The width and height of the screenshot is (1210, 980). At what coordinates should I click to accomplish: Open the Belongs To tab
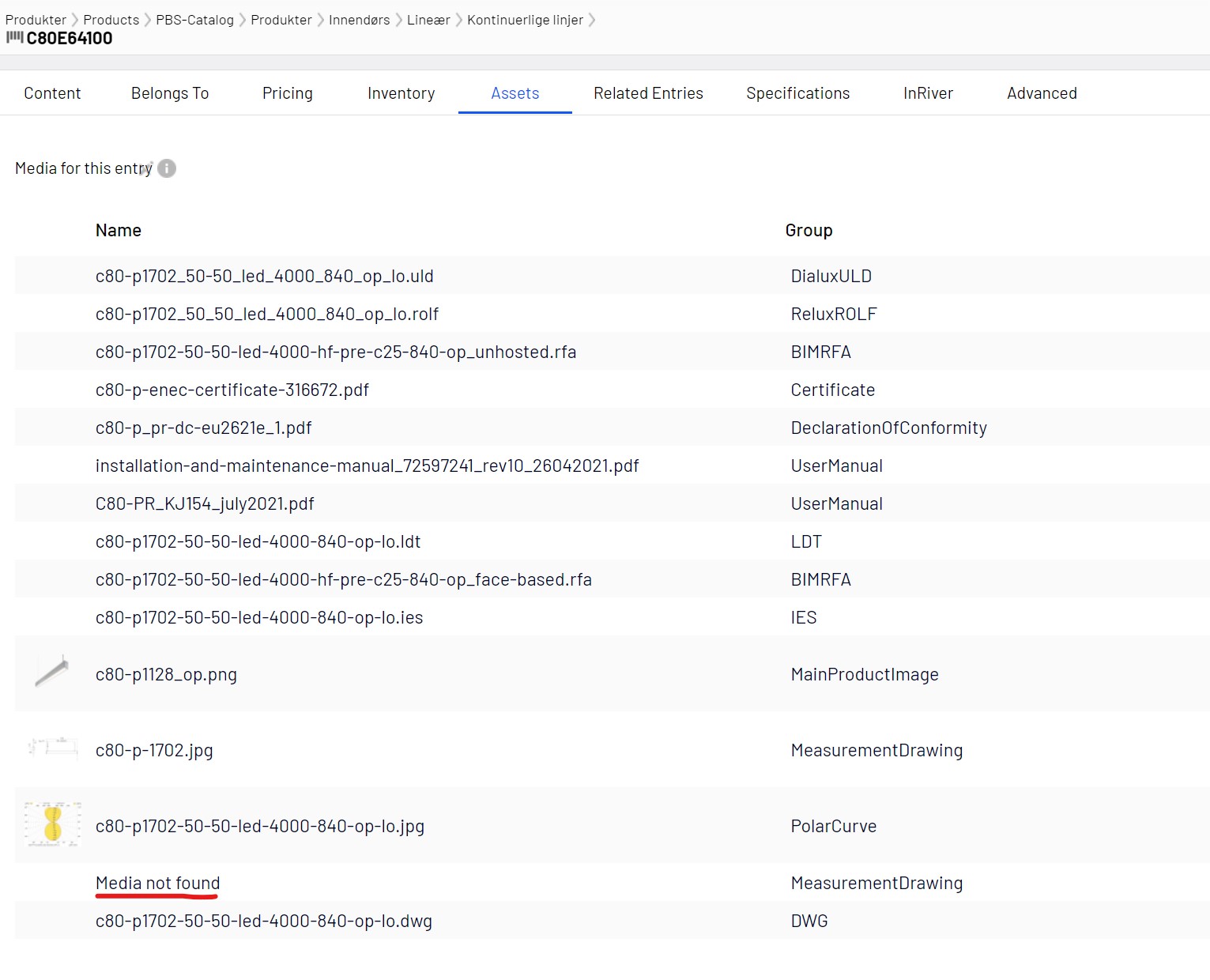170,93
